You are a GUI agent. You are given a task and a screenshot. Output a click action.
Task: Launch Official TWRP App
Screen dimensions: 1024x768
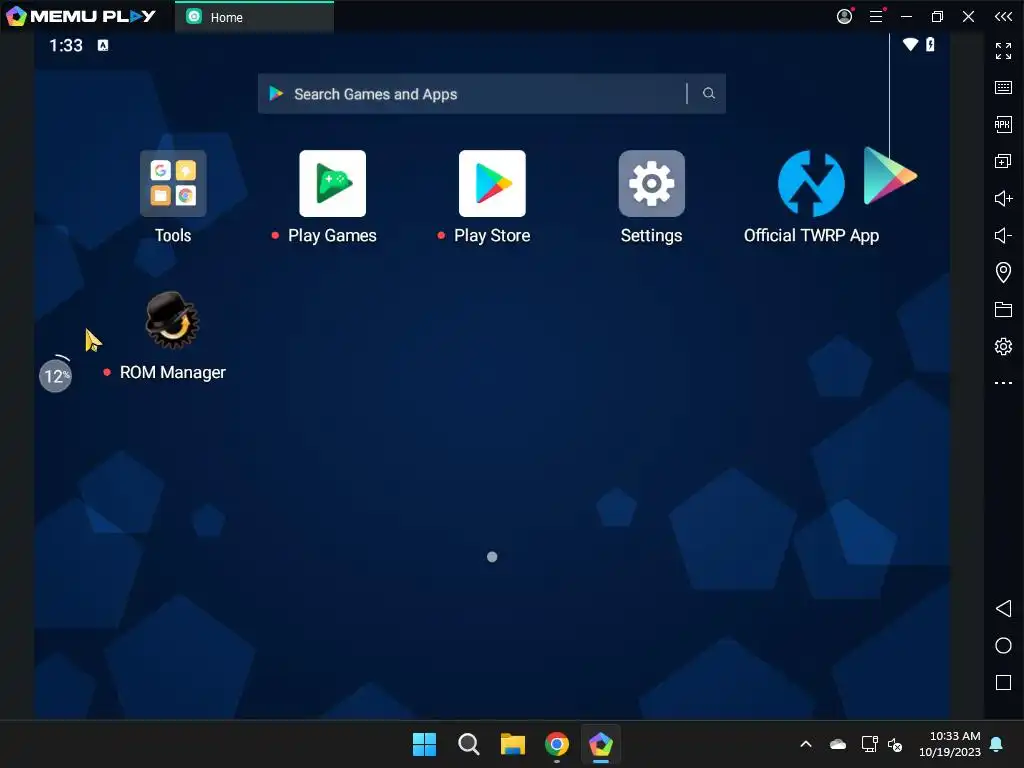(x=811, y=184)
